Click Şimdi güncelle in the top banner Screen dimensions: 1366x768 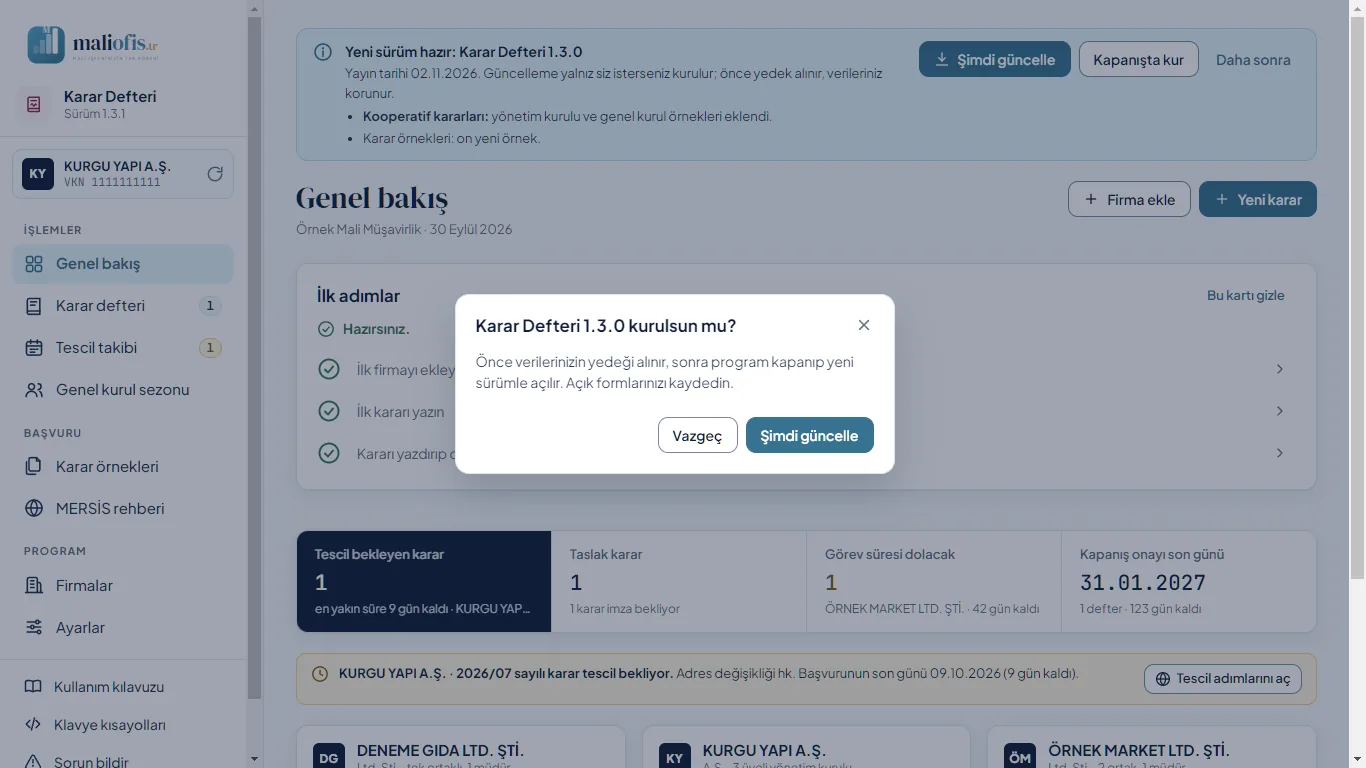995,60
